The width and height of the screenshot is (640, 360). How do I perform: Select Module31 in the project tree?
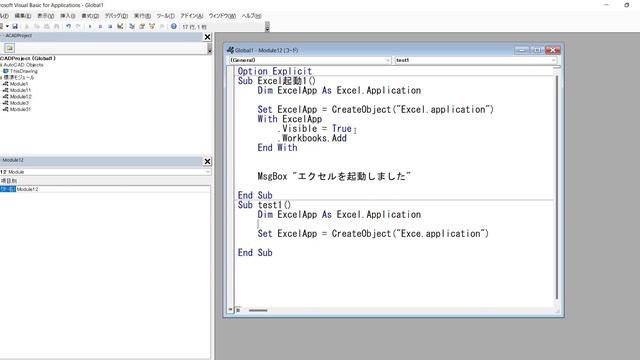pyautogui.click(x=20, y=109)
